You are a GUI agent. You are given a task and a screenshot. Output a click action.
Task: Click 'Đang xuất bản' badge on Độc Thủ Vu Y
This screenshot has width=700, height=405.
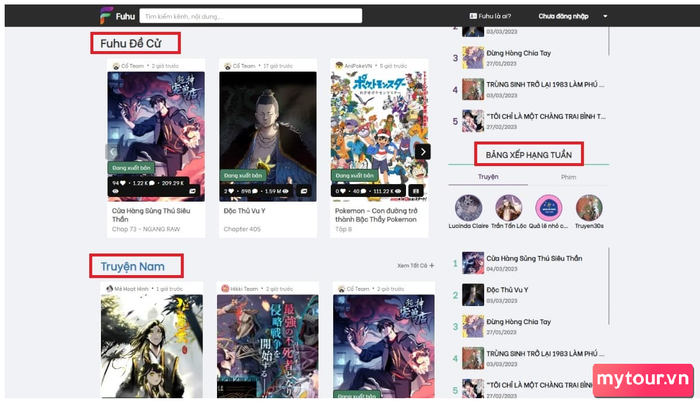243,175
